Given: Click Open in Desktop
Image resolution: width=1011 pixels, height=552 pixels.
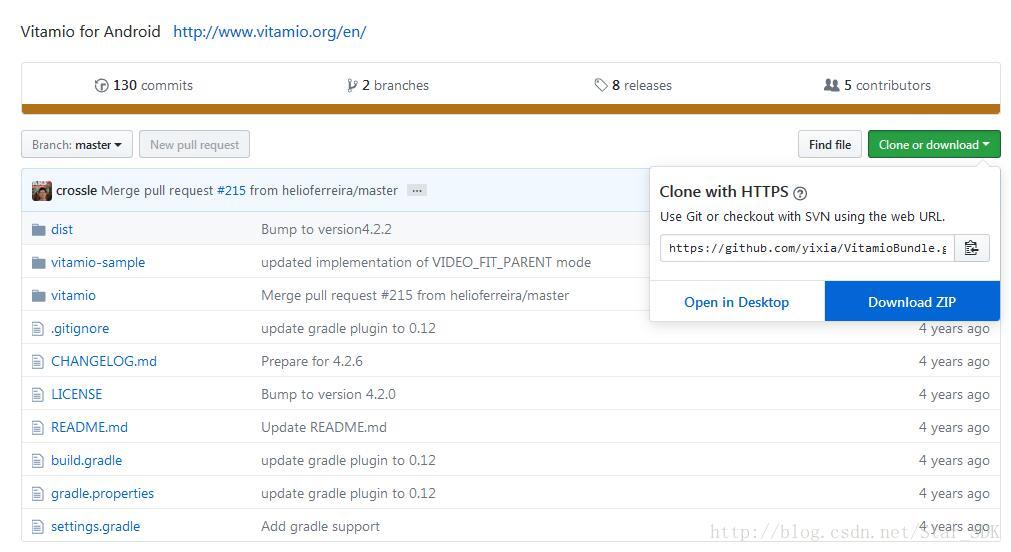Looking at the screenshot, I should pos(736,302).
